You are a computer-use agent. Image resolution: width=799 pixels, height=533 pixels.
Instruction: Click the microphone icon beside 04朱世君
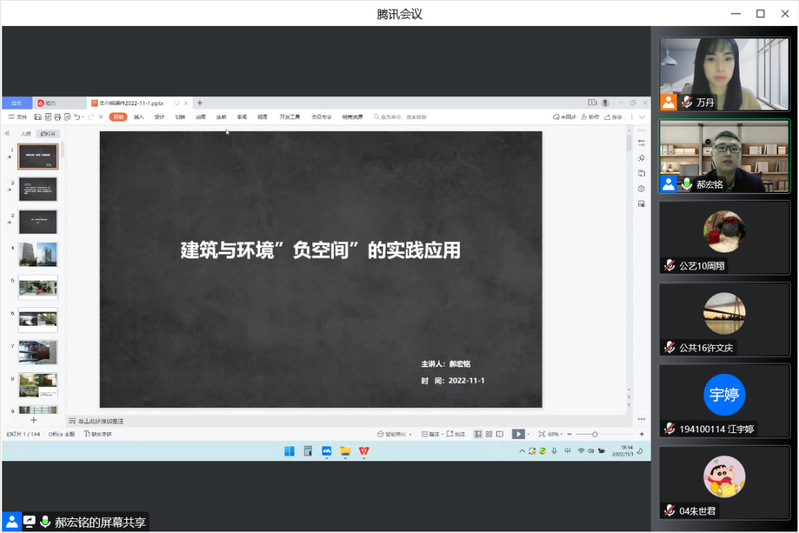click(669, 511)
